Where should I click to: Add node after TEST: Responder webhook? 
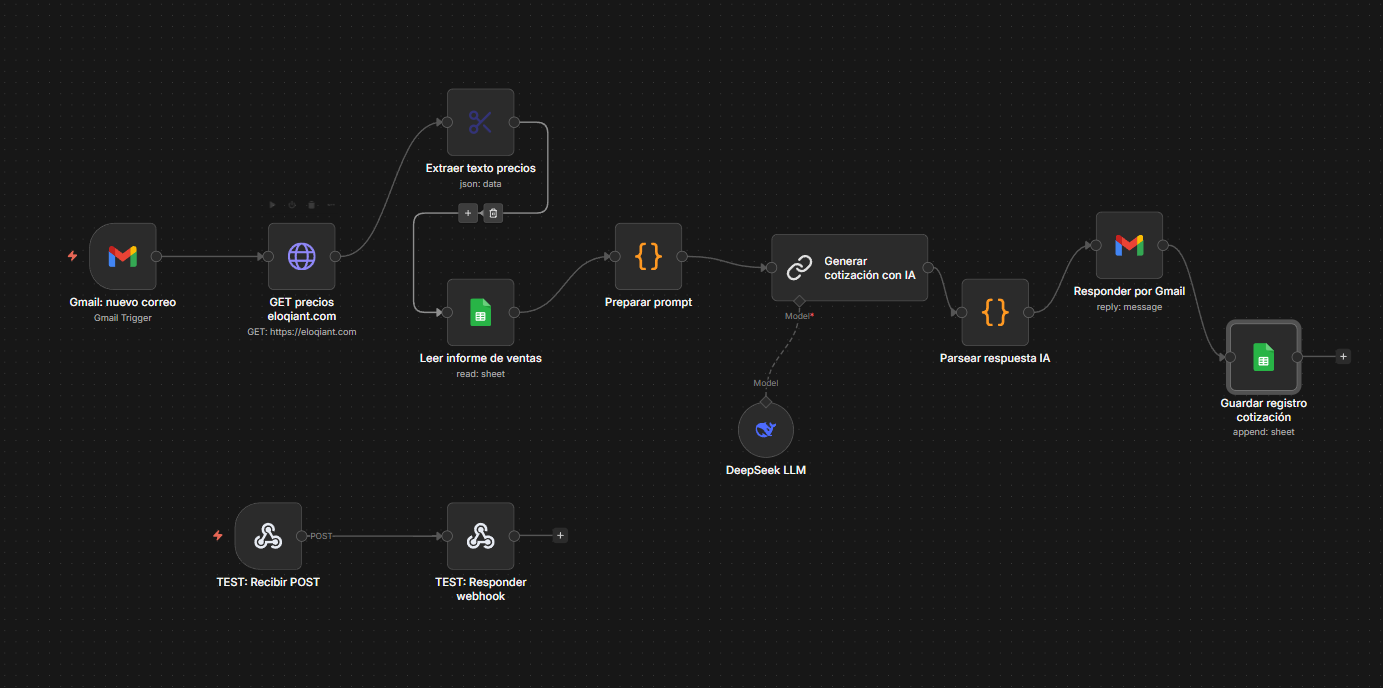click(560, 535)
